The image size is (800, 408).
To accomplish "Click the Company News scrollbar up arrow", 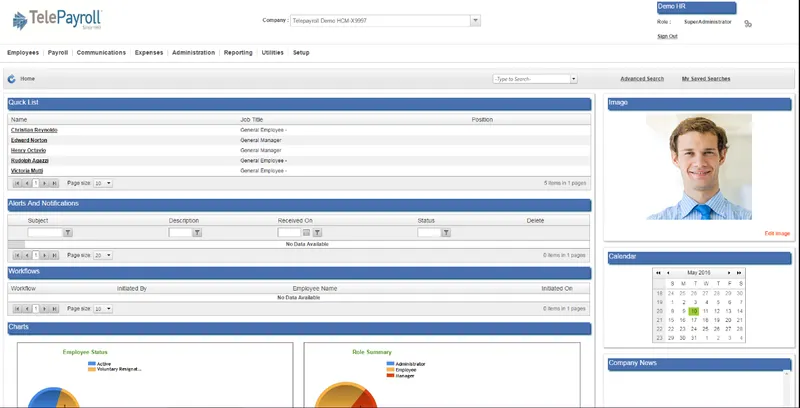I will [x=787, y=374].
